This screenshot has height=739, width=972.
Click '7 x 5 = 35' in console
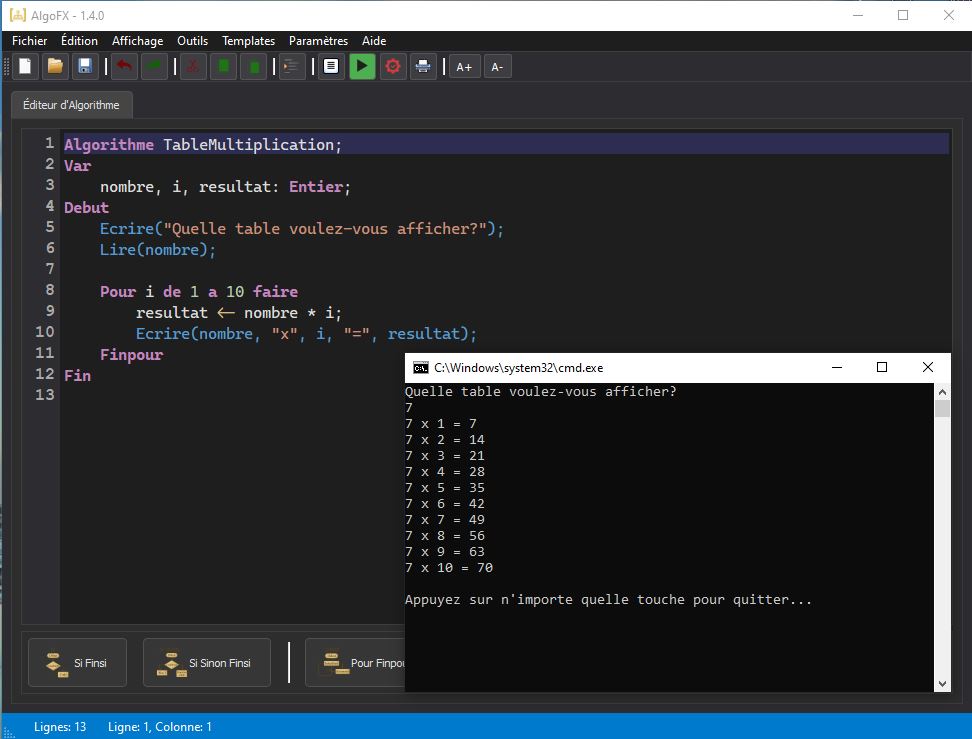[x=444, y=488]
